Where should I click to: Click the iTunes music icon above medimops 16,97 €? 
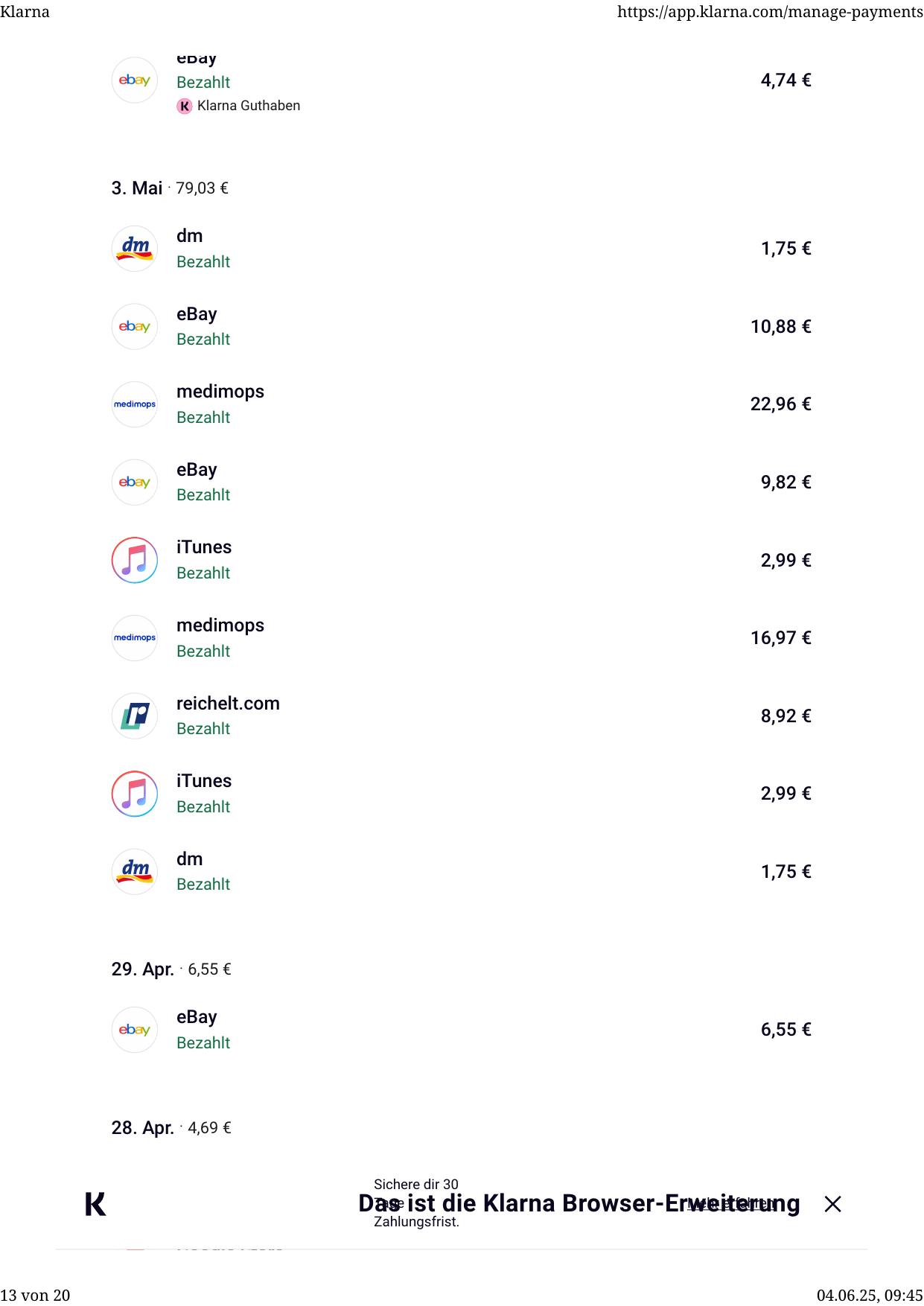pos(135,560)
